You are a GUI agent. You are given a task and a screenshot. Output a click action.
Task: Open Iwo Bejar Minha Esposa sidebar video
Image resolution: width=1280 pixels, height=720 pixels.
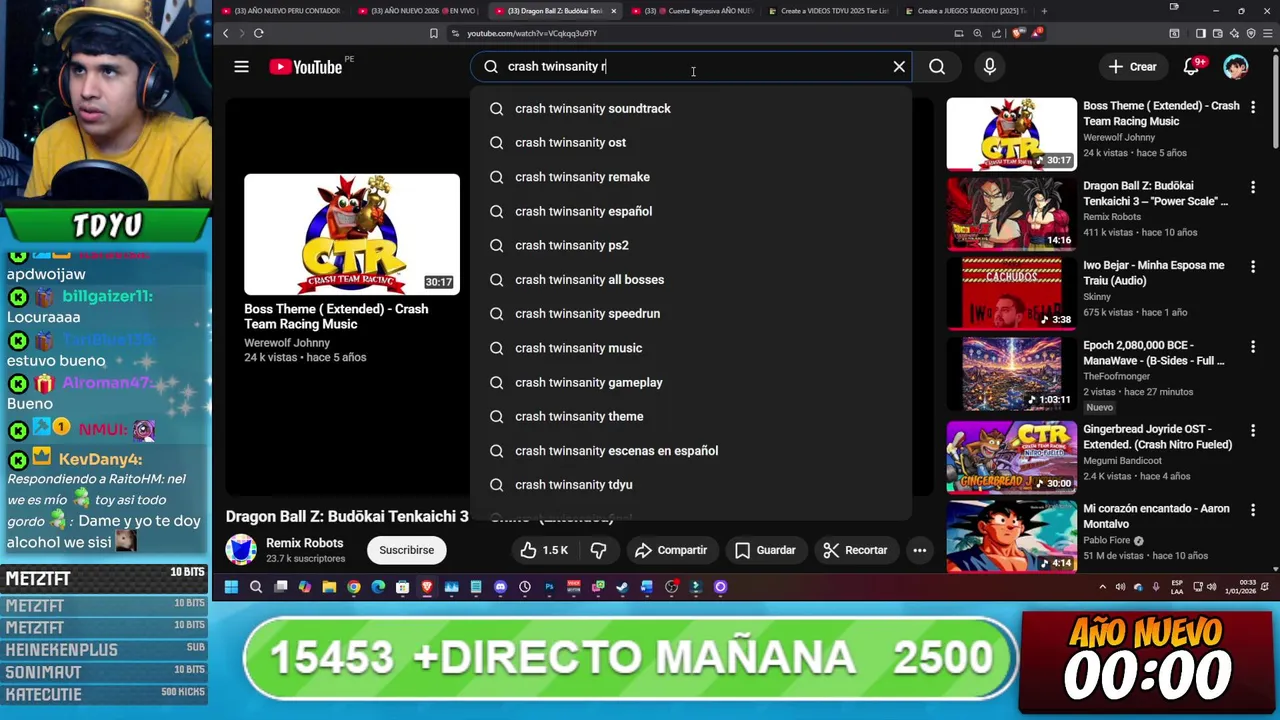coord(1011,294)
